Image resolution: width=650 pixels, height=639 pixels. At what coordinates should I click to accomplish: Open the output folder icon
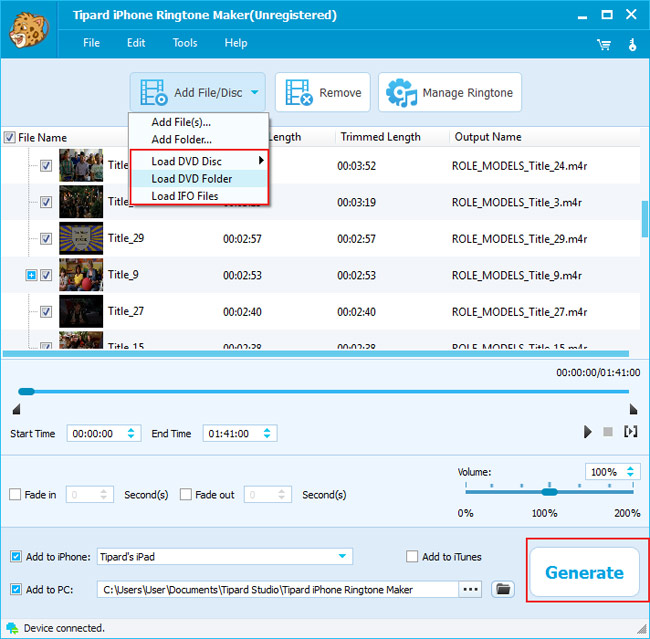(x=503, y=589)
